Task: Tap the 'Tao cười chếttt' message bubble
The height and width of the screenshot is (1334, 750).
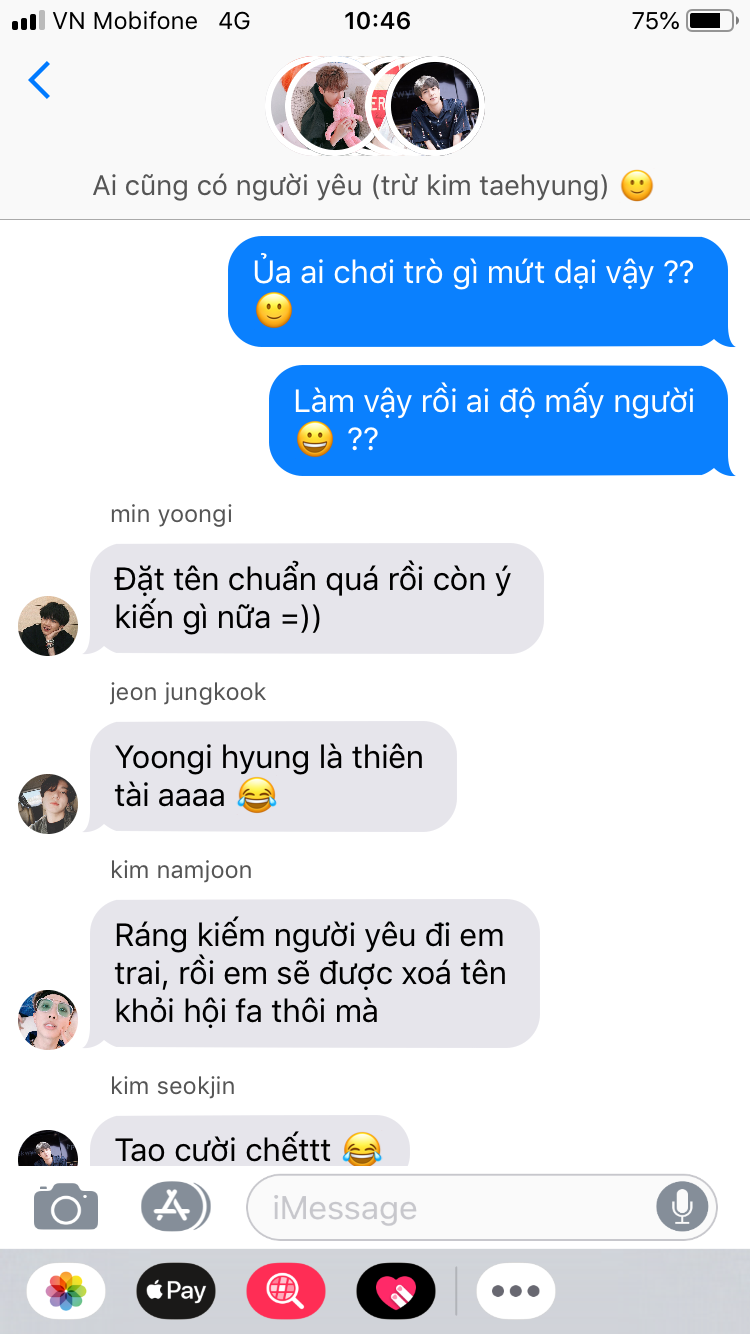Action: pyautogui.click(x=248, y=1142)
